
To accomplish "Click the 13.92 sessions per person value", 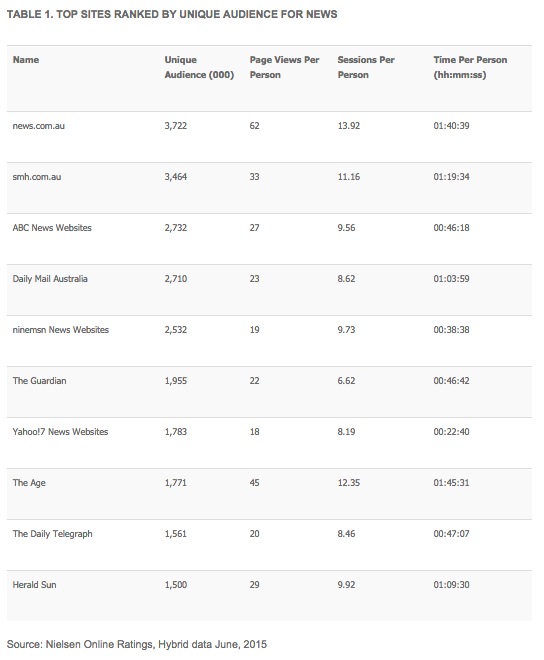I will click(349, 126).
